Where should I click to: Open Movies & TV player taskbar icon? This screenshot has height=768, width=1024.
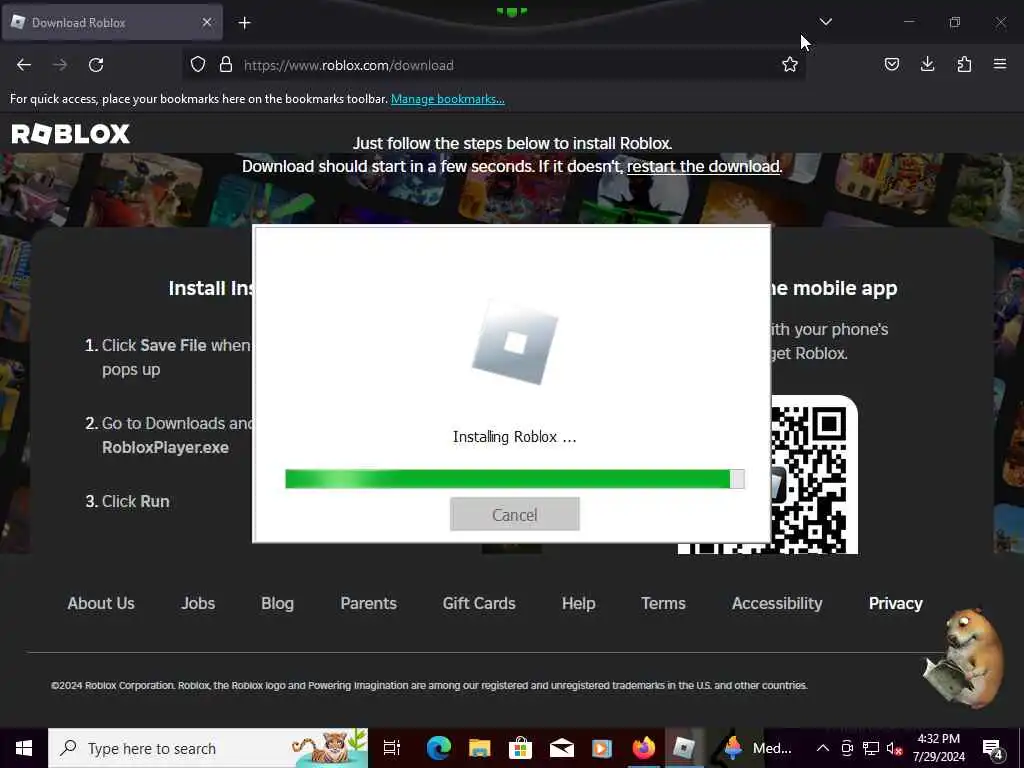click(x=601, y=748)
